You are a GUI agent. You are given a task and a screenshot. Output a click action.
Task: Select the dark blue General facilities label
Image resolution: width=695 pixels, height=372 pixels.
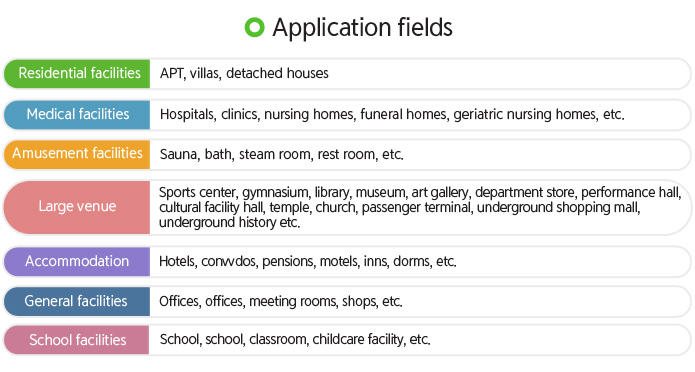(x=77, y=301)
